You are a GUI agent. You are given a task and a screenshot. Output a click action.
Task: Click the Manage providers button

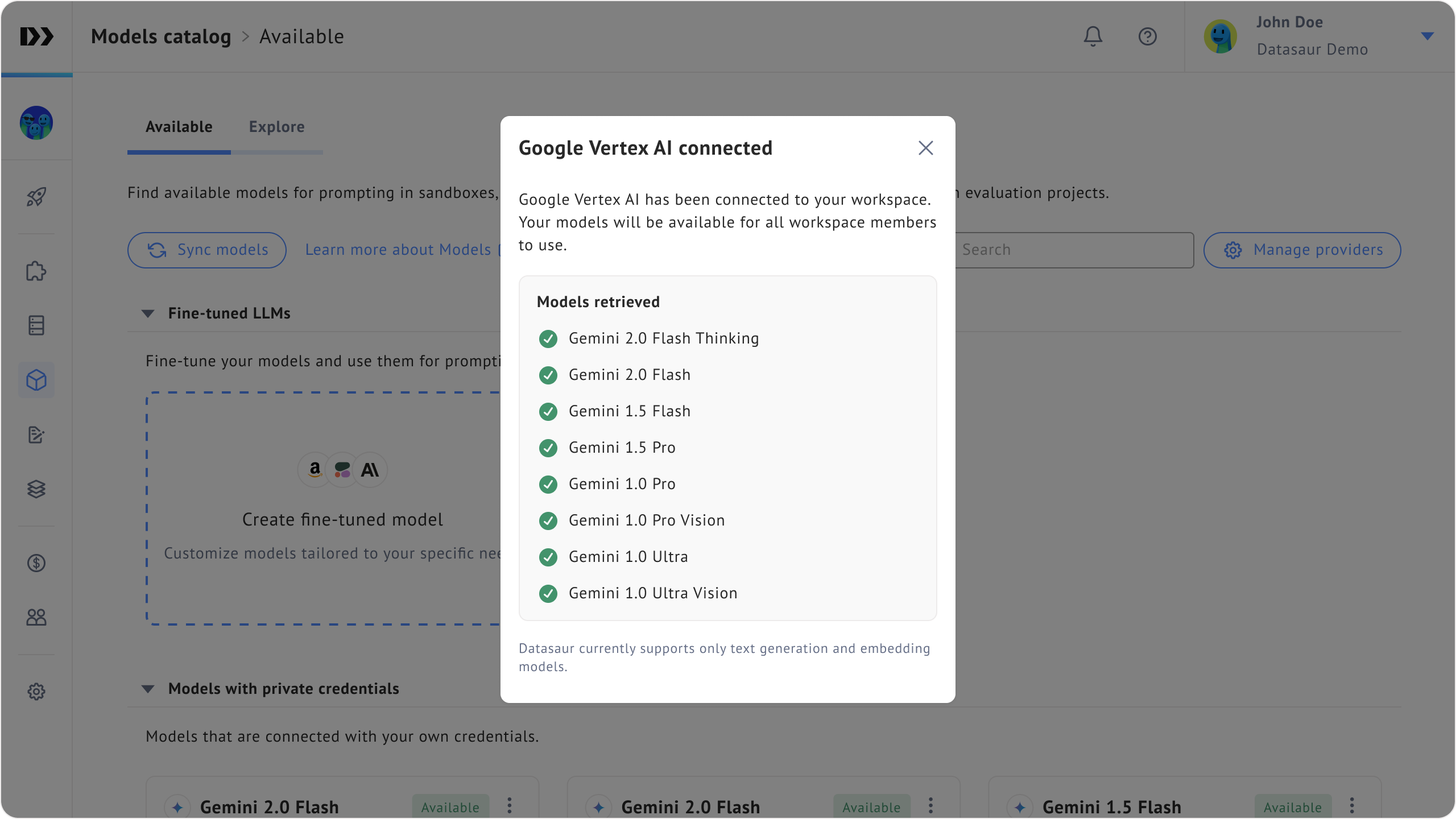coord(1302,250)
